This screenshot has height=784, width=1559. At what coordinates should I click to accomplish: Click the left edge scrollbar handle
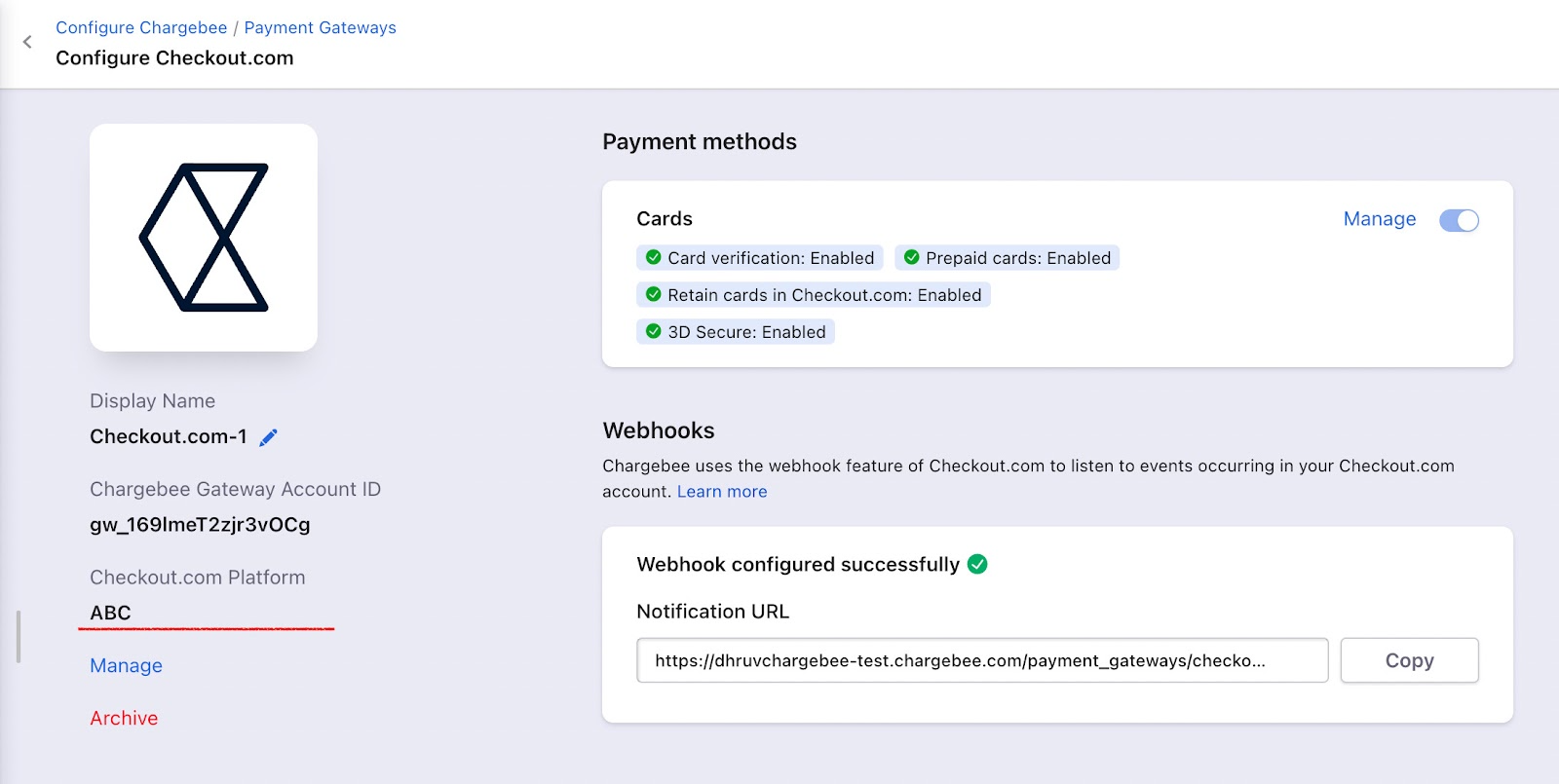coord(19,637)
